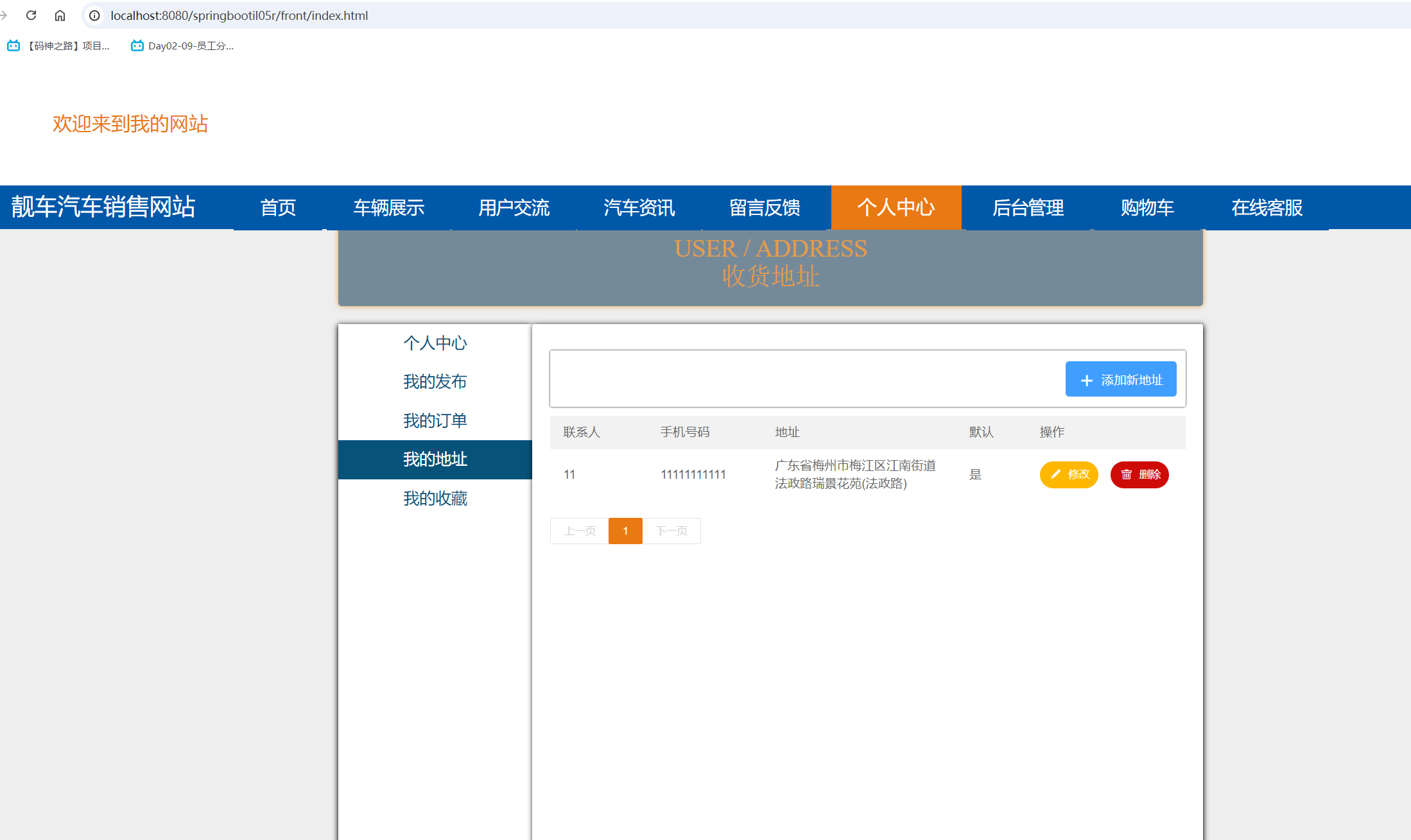Click the 联系人 column header
1411x840 pixels.
pyautogui.click(x=582, y=432)
